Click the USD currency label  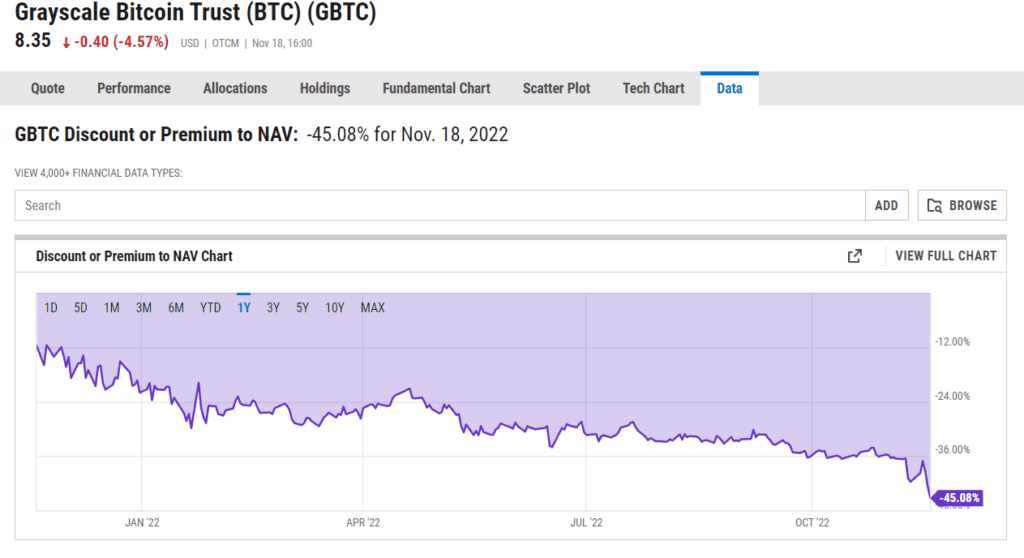click(189, 43)
